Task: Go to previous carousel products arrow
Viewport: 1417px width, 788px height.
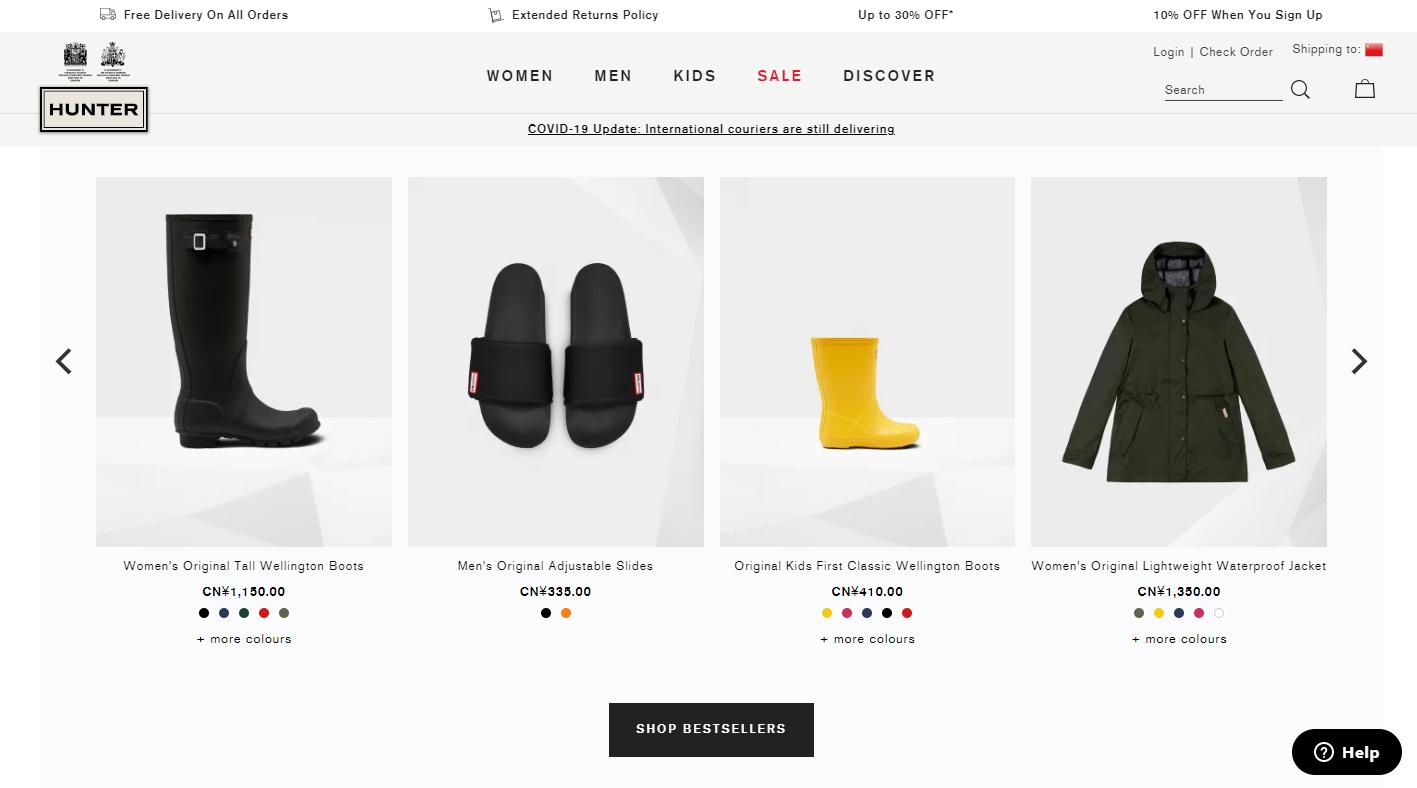Action: tap(64, 361)
